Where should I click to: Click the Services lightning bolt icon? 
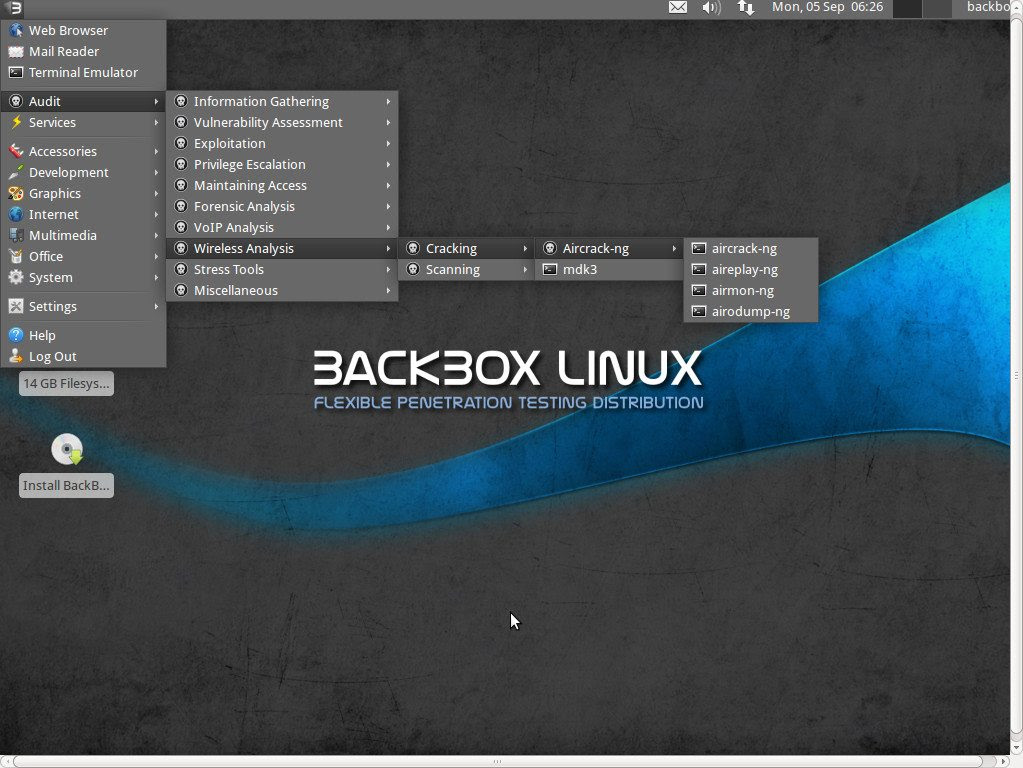click(x=16, y=122)
